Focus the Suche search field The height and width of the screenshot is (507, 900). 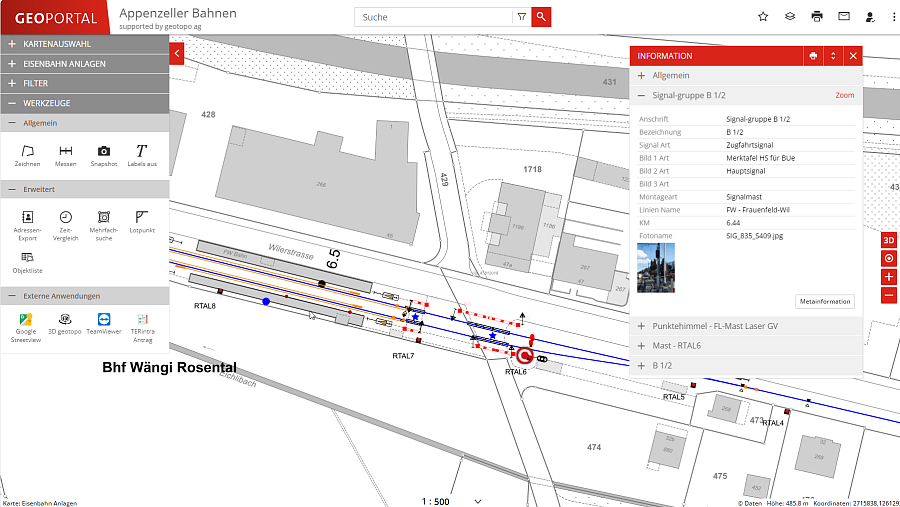coord(433,17)
